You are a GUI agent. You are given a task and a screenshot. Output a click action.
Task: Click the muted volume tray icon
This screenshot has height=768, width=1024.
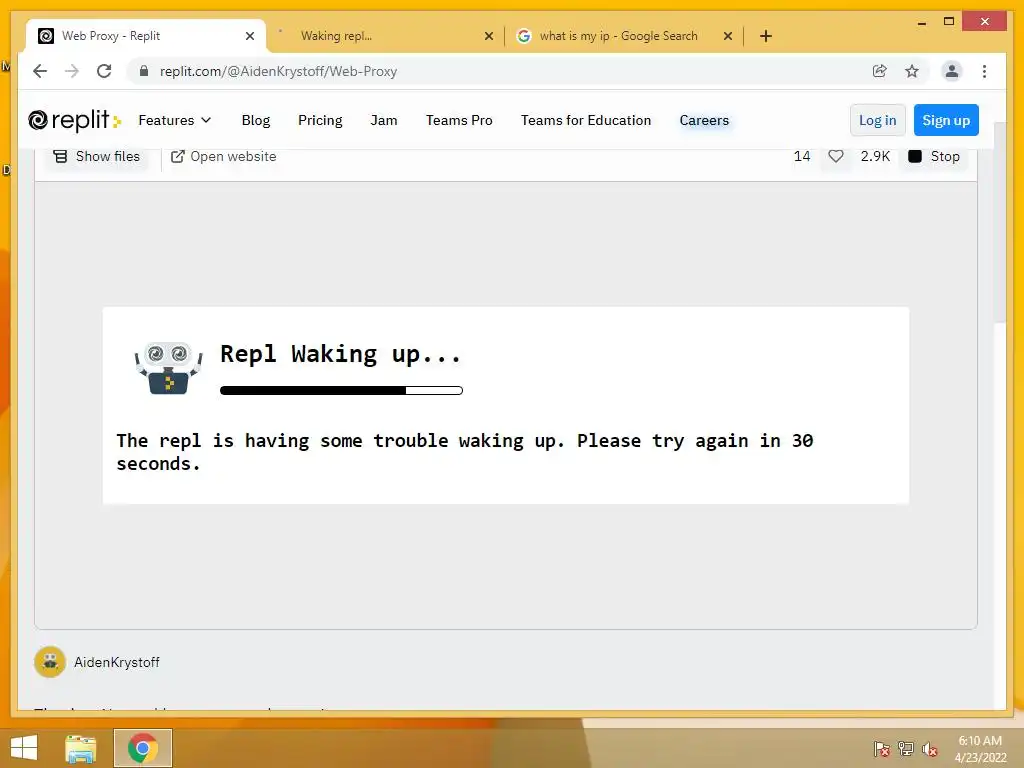[930, 749]
